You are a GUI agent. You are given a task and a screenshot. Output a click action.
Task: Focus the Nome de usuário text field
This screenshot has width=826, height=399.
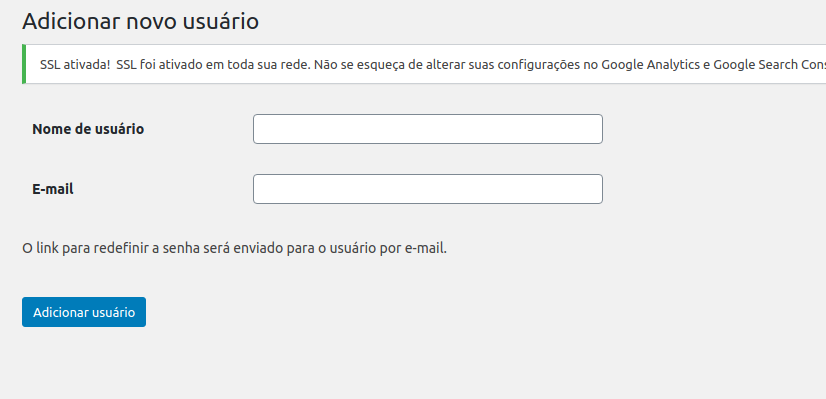[x=428, y=129]
